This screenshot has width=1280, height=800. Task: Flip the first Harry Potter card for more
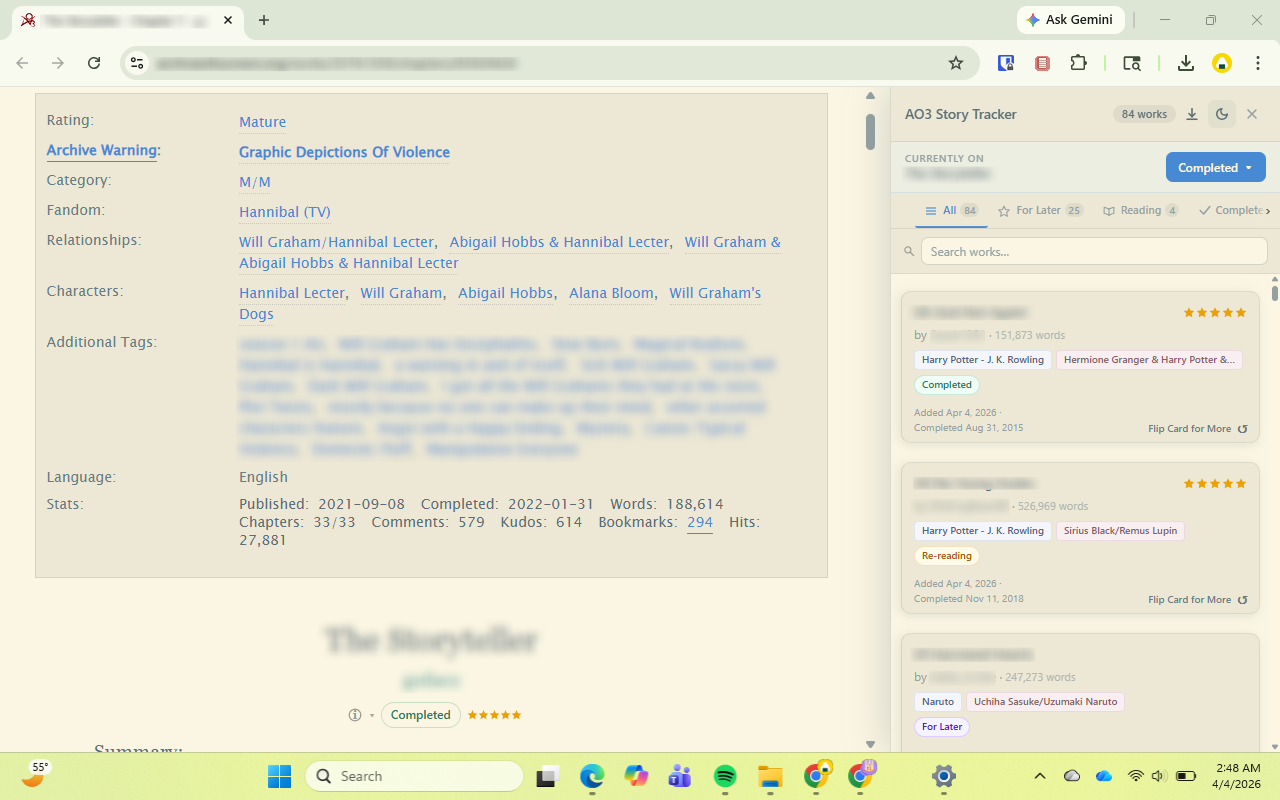point(1198,429)
